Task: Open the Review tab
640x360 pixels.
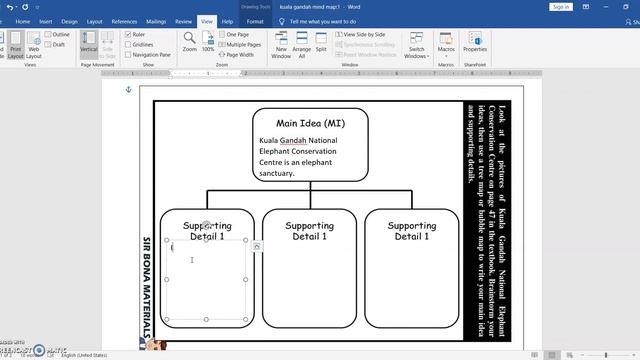Action: pyautogui.click(x=183, y=22)
